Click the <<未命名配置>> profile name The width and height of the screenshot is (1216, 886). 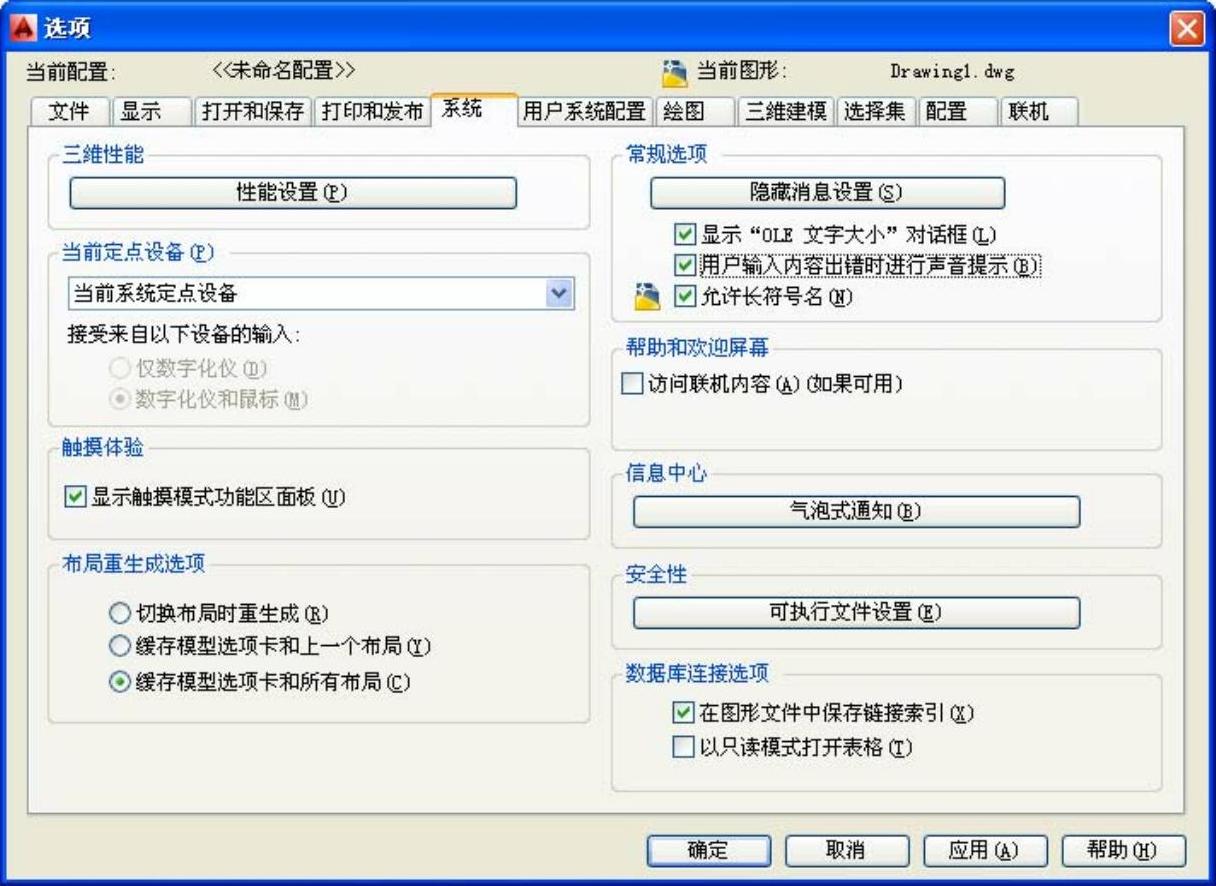(283, 71)
